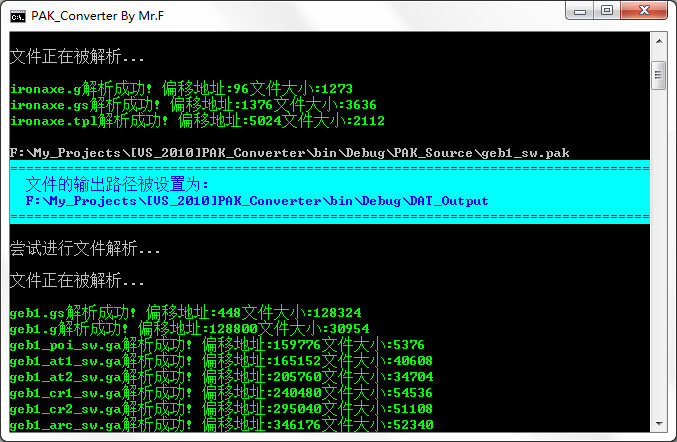Open the console system menu icon
This screenshot has width=677, height=442.
click(17, 12)
